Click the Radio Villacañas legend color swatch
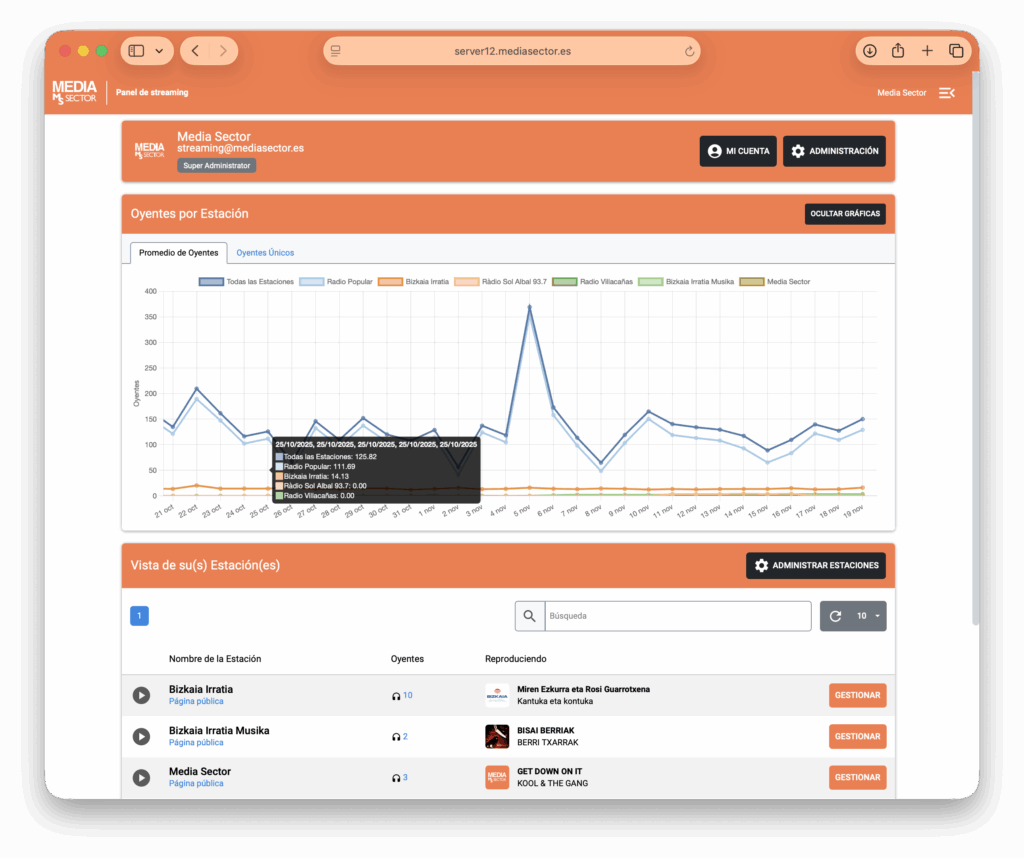1024x858 pixels. point(564,282)
